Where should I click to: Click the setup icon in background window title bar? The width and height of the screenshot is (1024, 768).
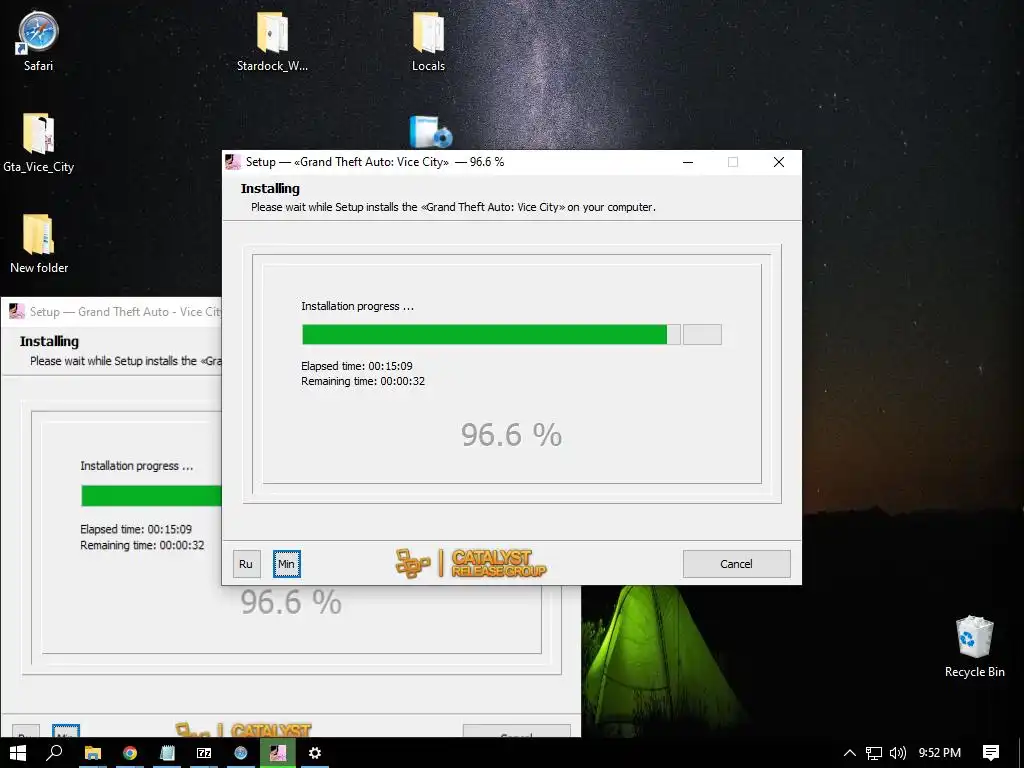(x=17, y=312)
